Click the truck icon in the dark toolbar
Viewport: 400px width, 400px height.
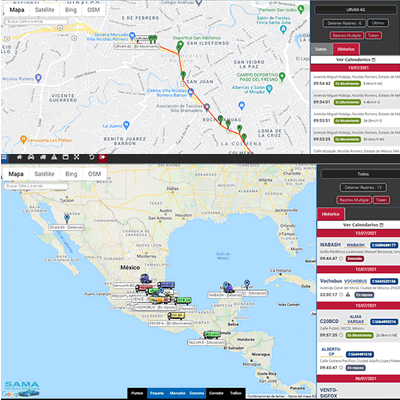(43, 157)
